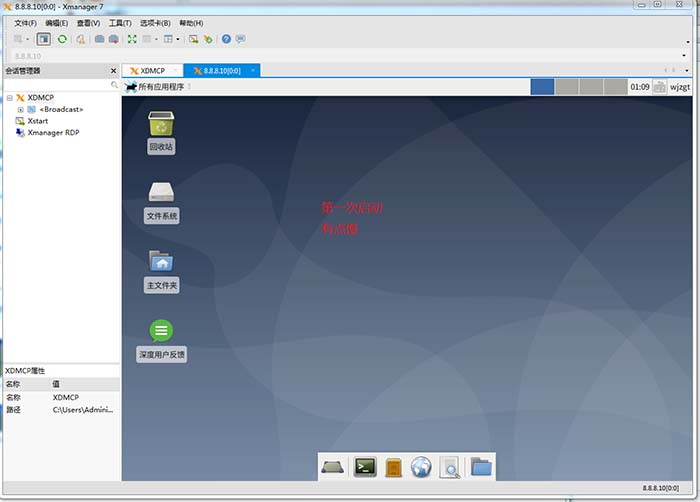Close the XDMCP tab
This screenshot has height=502, width=700.
click(x=175, y=70)
